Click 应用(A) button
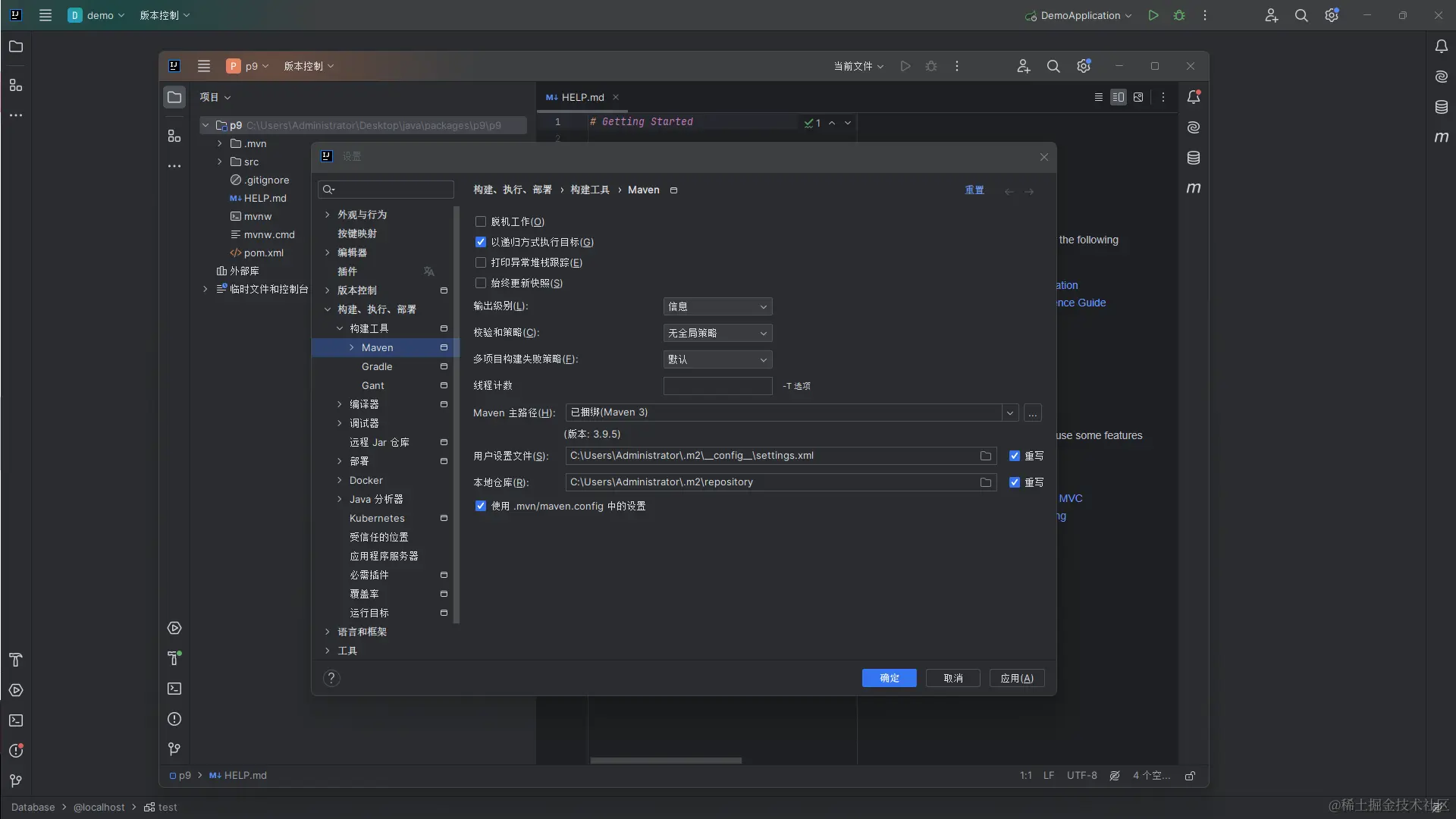This screenshot has height=819, width=1456. (x=1017, y=678)
